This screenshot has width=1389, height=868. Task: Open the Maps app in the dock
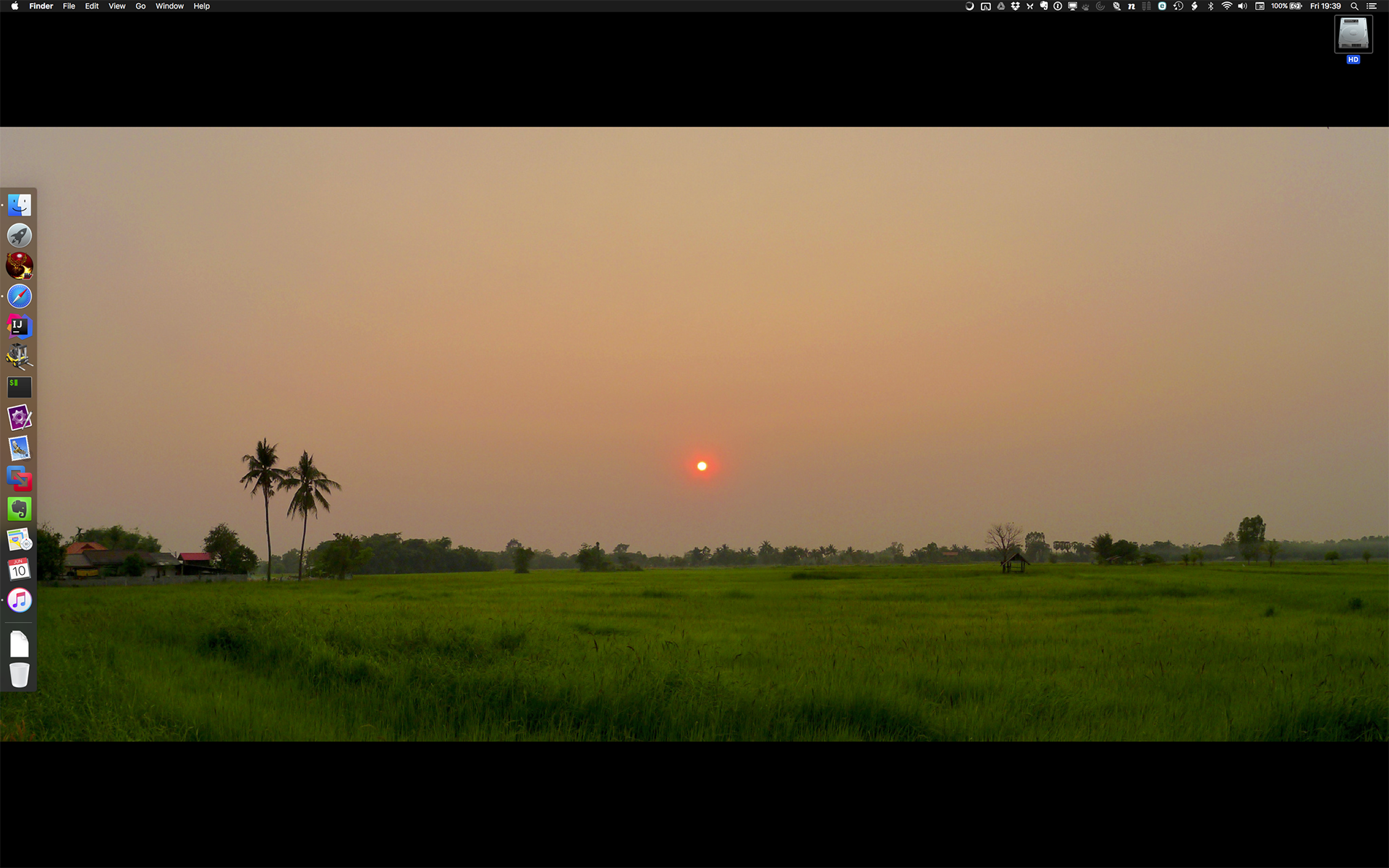click(20, 540)
